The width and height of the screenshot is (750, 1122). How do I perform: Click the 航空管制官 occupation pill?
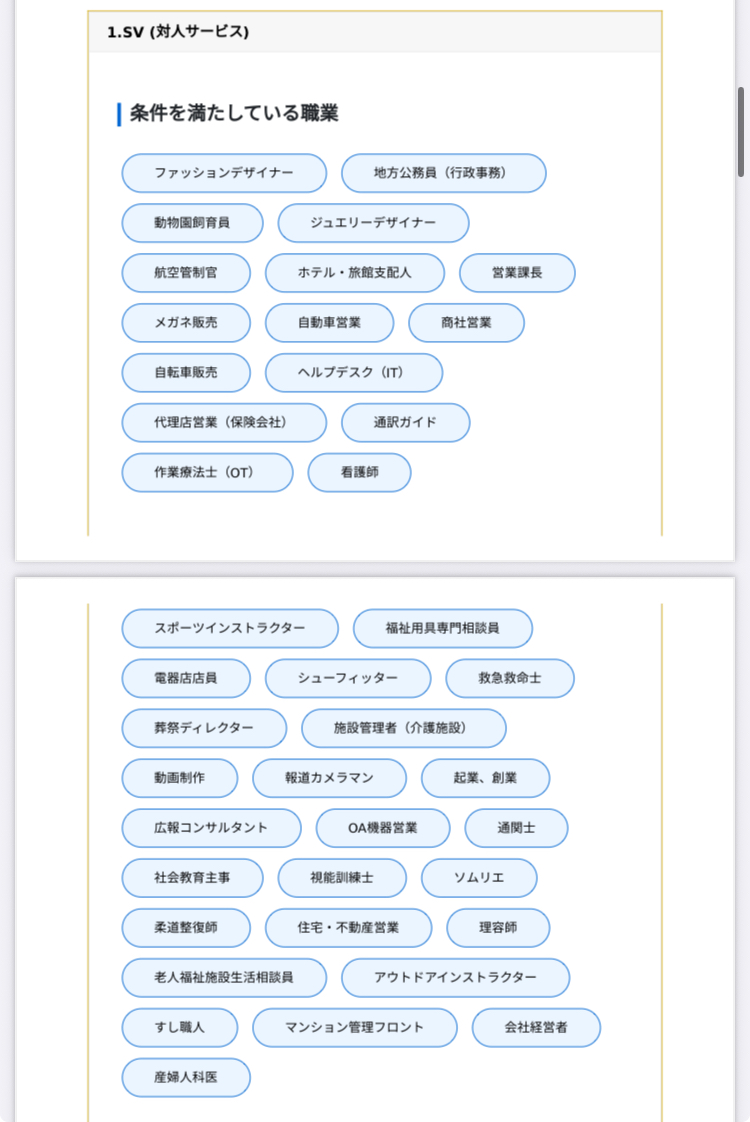[x=186, y=273]
